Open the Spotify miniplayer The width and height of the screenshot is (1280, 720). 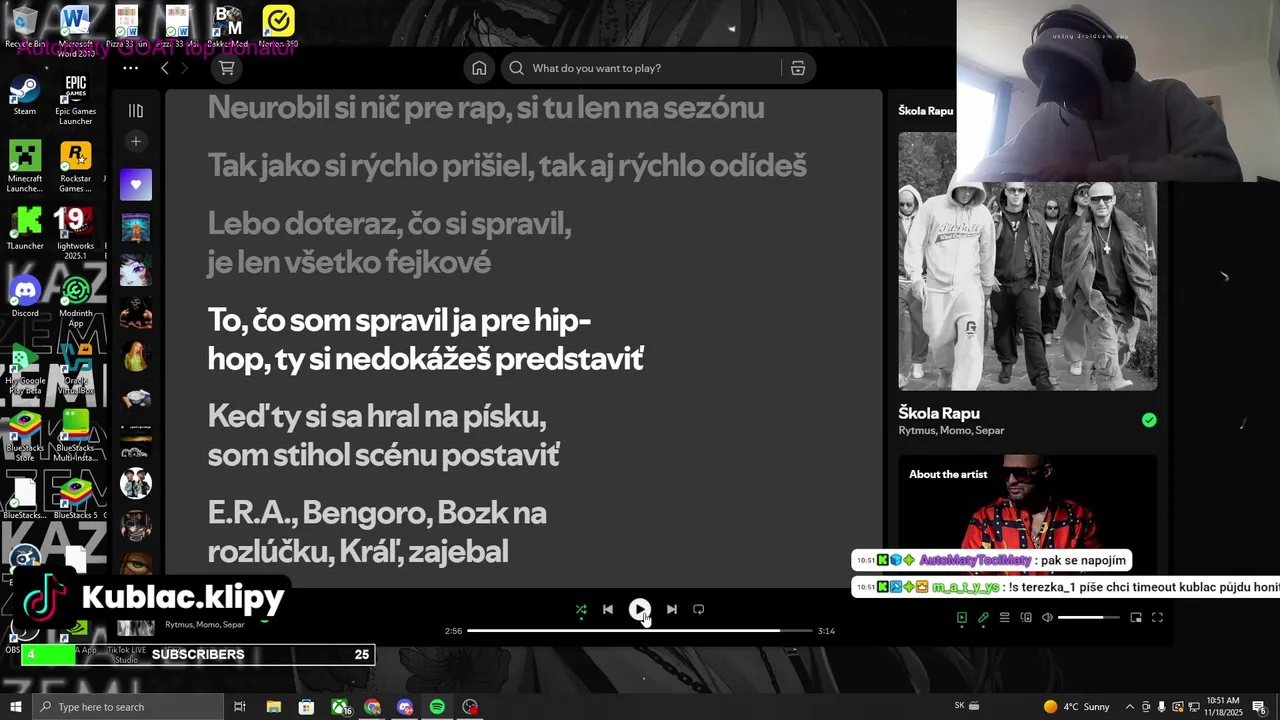click(x=1136, y=617)
